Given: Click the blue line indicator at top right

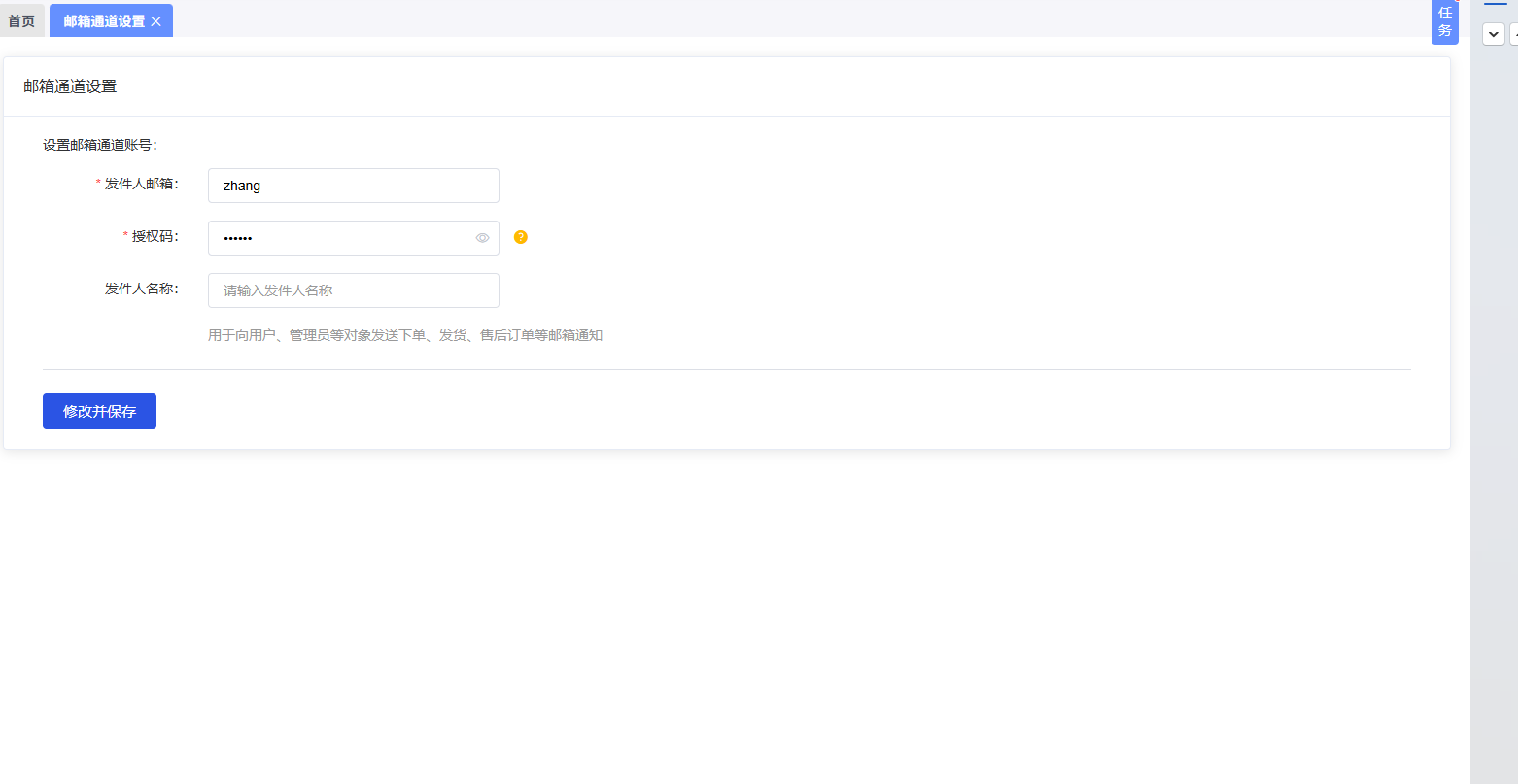Looking at the screenshot, I should [1495, 3].
